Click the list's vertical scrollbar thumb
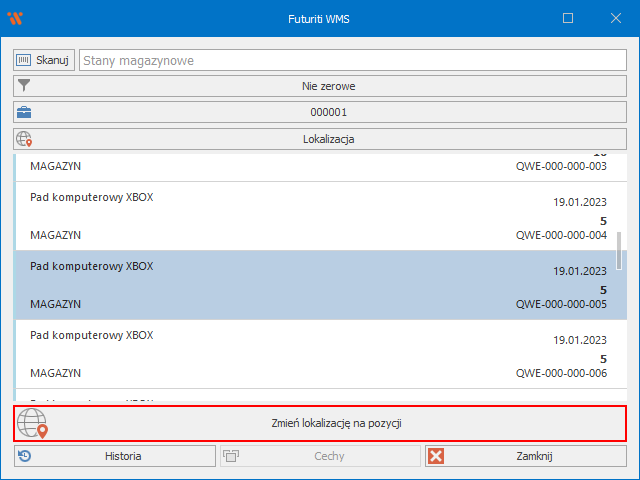The width and height of the screenshot is (640, 480). pyautogui.click(x=619, y=246)
